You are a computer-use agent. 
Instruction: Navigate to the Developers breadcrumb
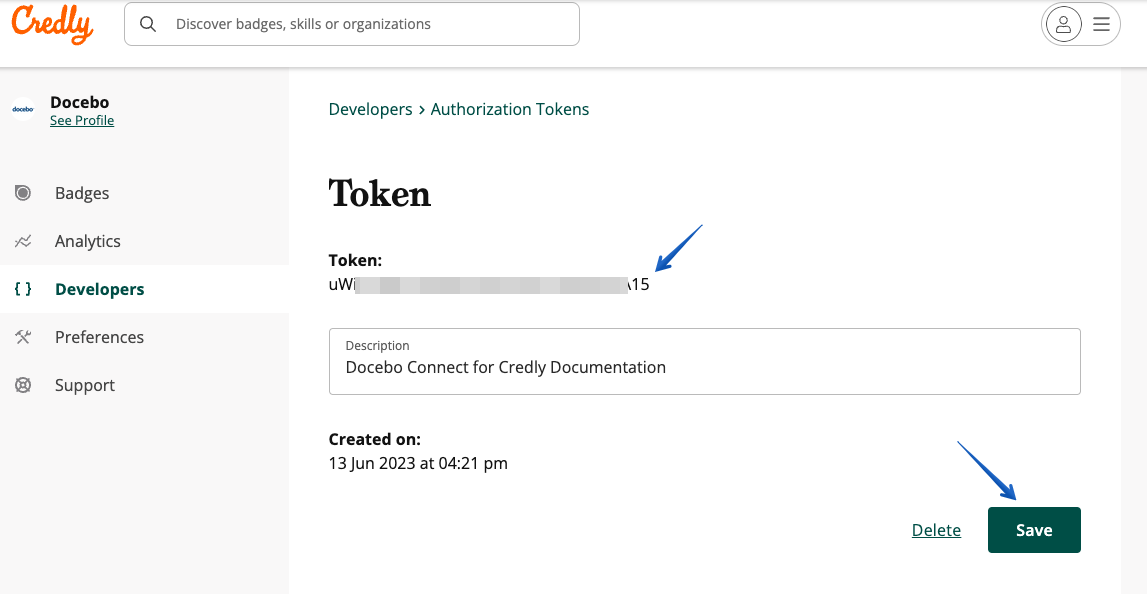click(x=370, y=109)
